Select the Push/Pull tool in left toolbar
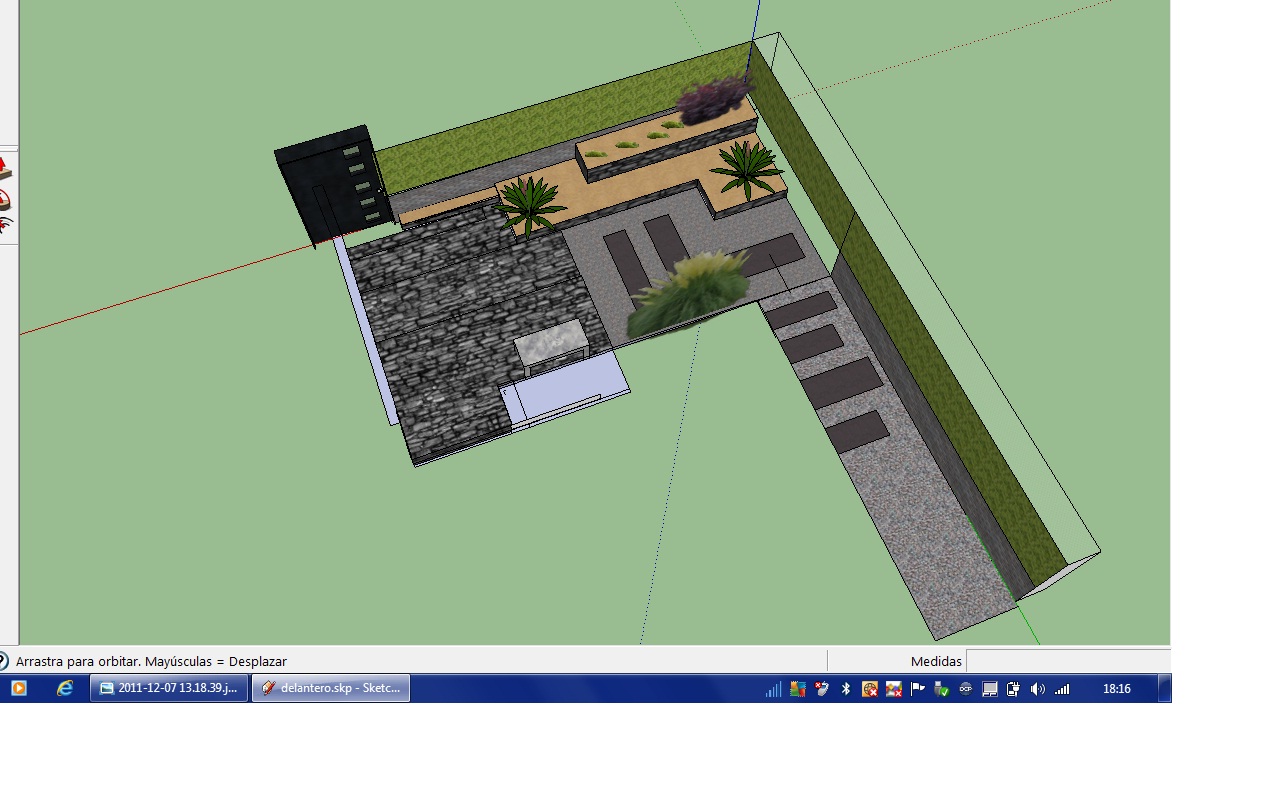Viewport: 1280px width, 800px height. click(x=5, y=166)
